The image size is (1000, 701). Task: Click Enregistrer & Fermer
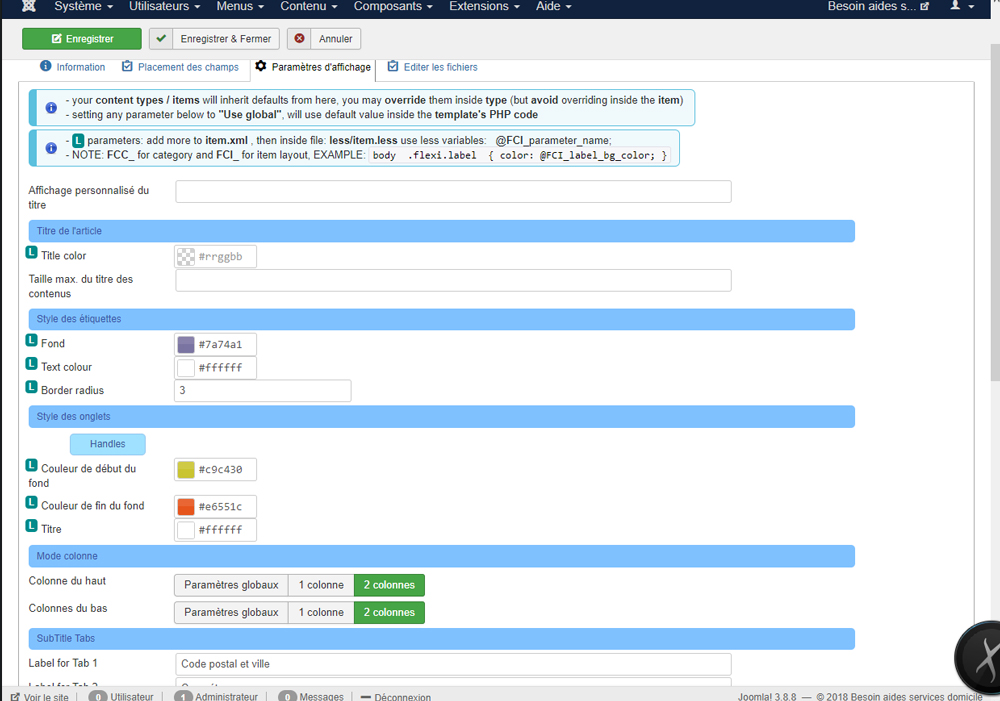click(x=214, y=39)
